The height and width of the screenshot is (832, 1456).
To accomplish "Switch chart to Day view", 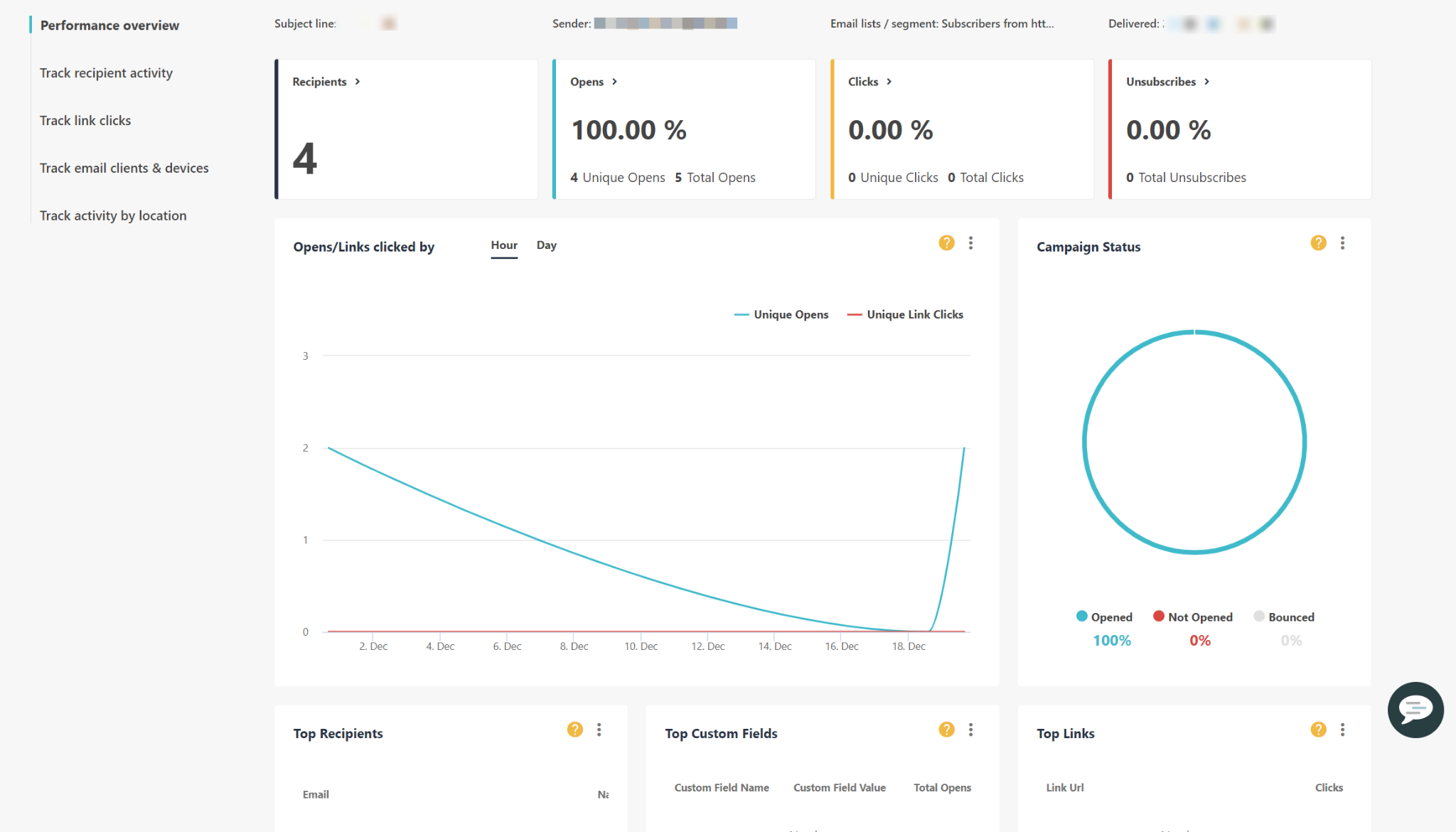I will [x=546, y=245].
